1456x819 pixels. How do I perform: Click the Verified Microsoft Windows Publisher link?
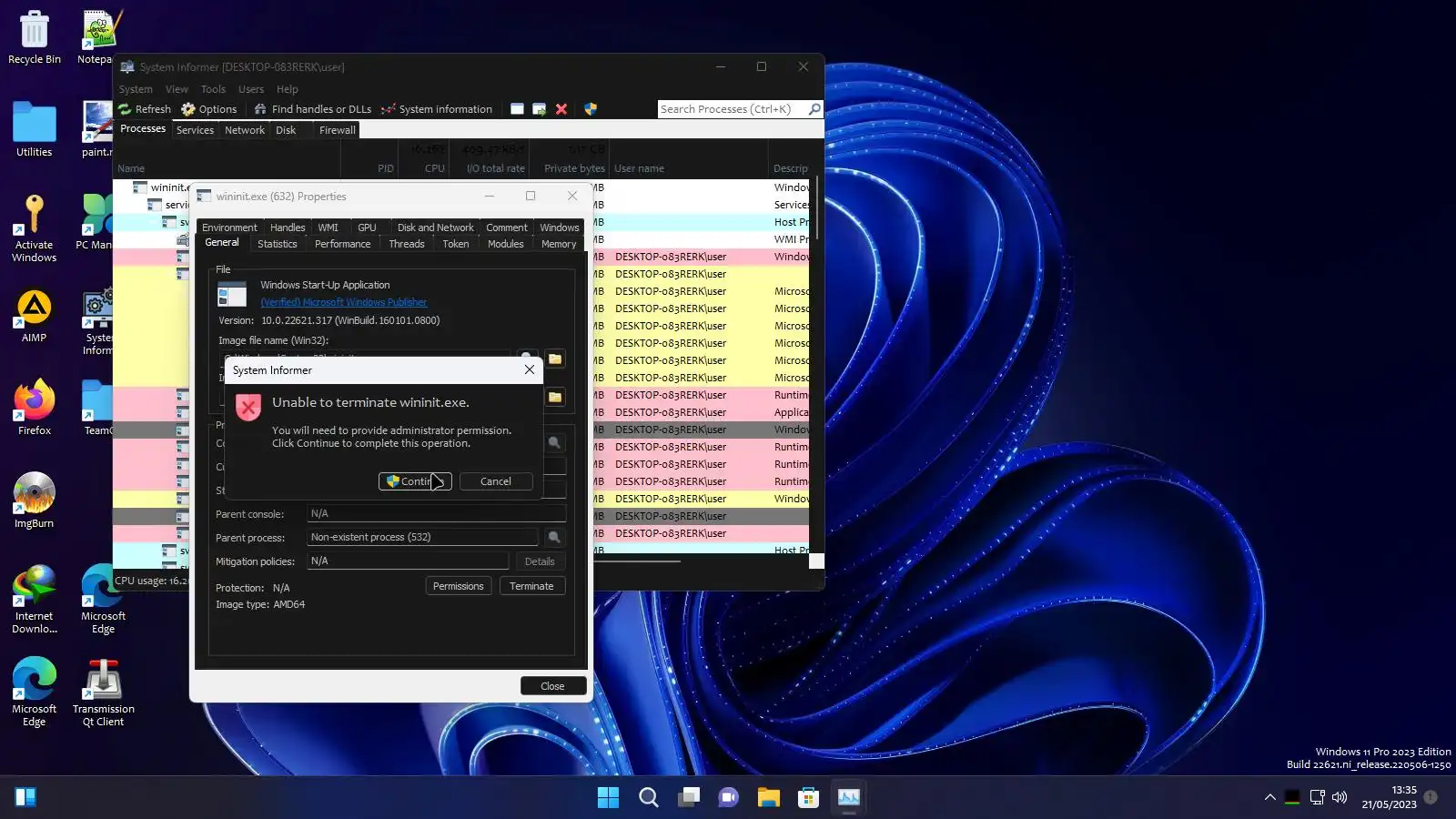pyautogui.click(x=344, y=302)
